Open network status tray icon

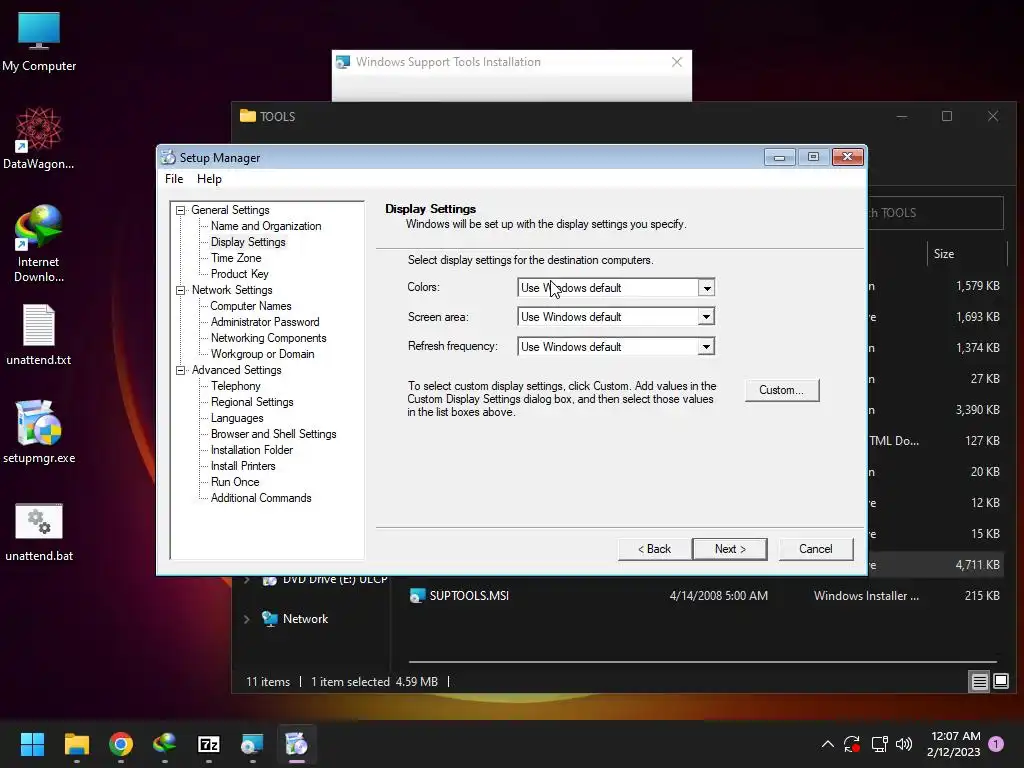[879, 744]
